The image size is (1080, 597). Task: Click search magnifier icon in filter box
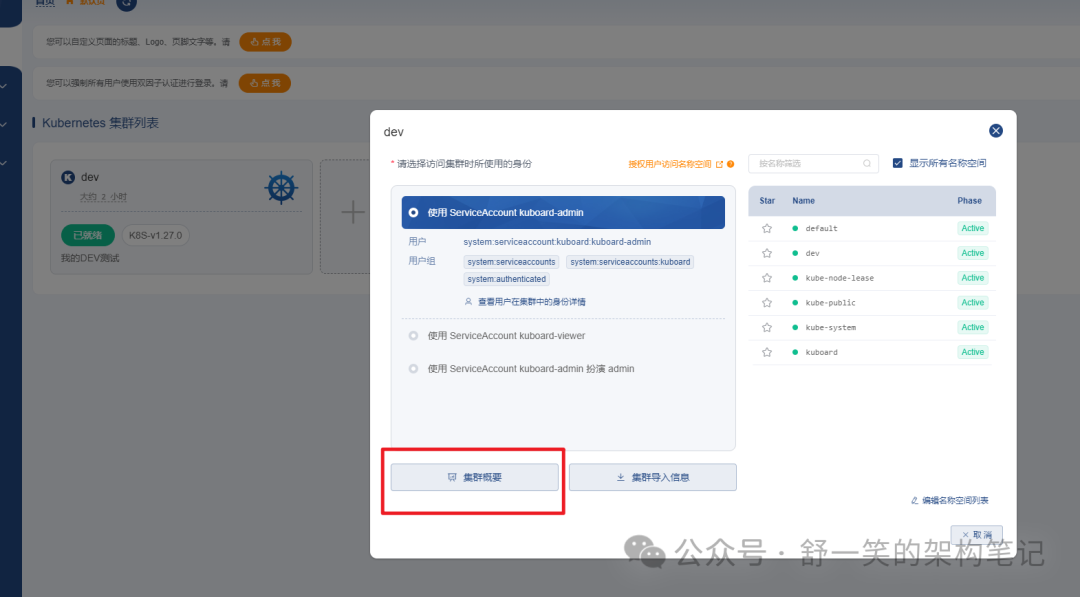[866, 163]
